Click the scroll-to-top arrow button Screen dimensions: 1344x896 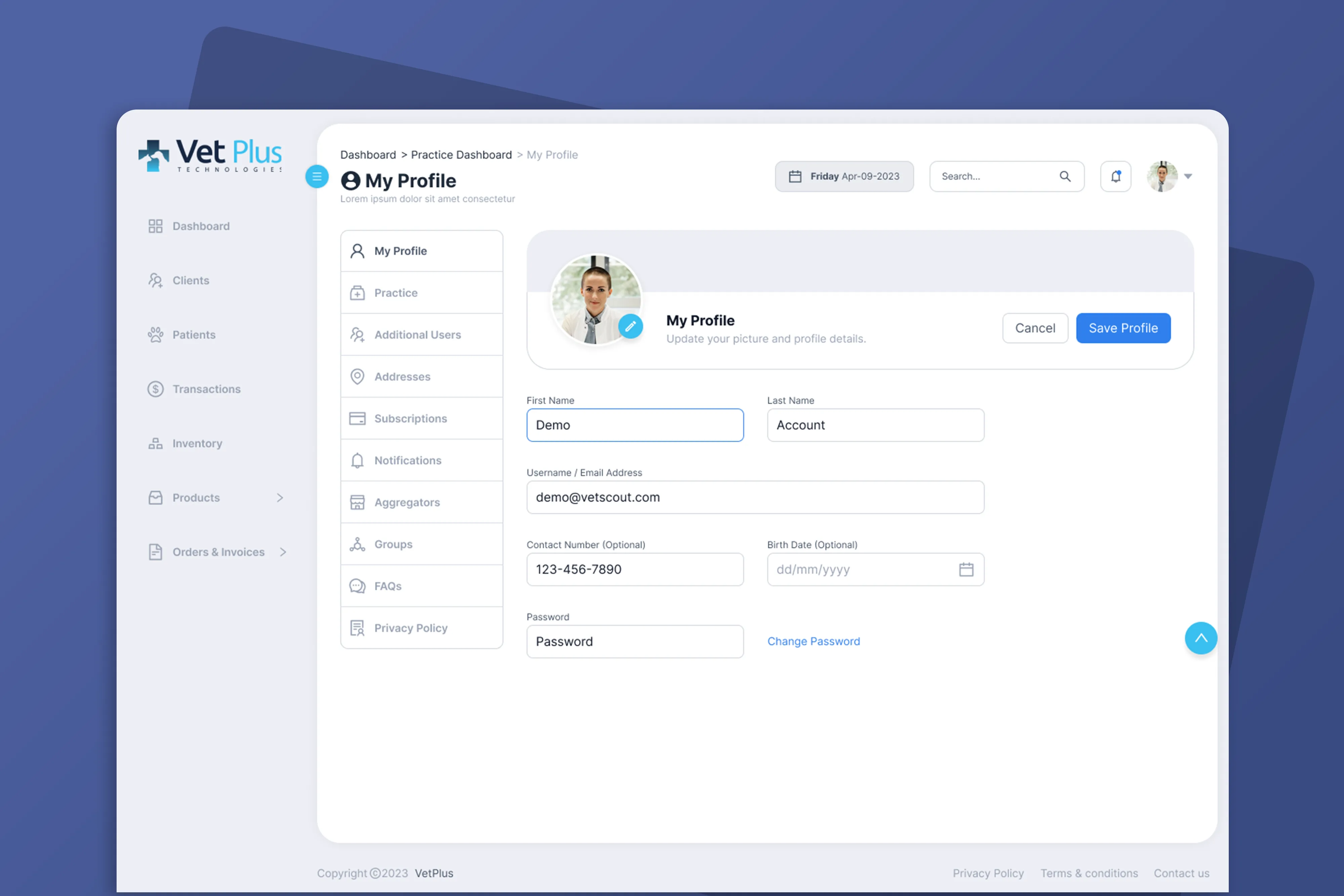[x=1201, y=638]
